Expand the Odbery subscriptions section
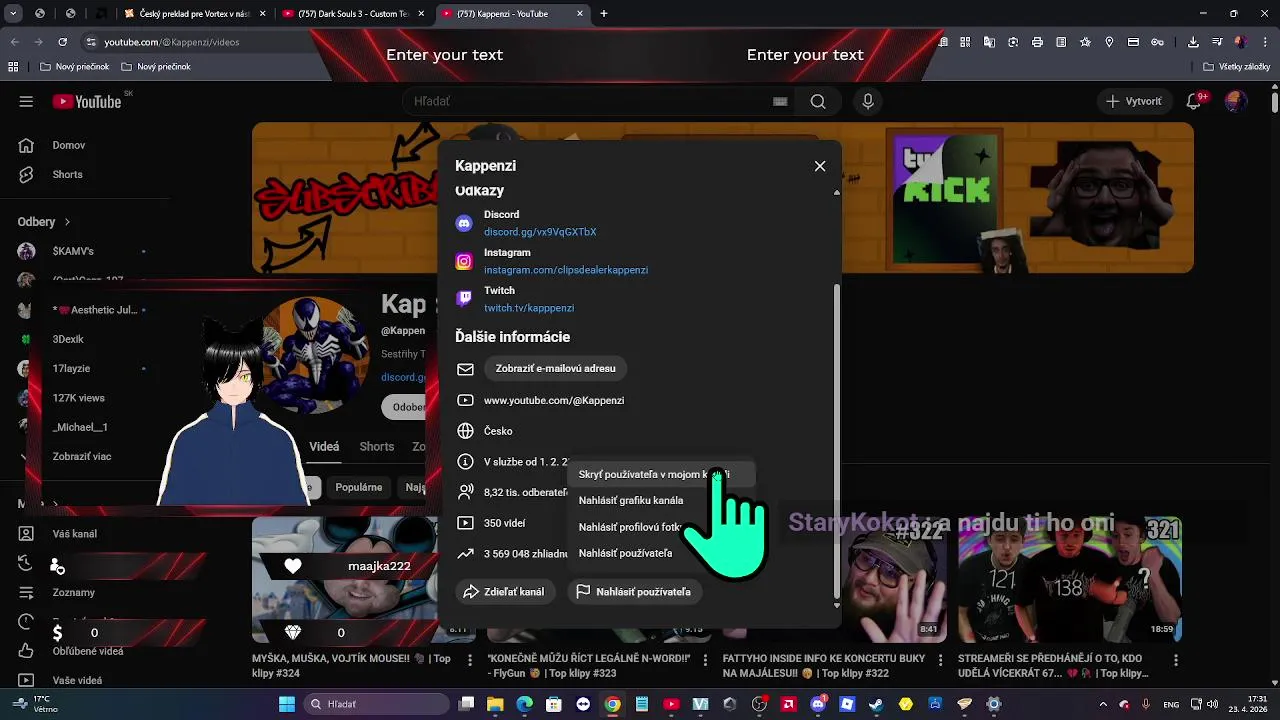This screenshot has height=720, width=1280. [44, 222]
